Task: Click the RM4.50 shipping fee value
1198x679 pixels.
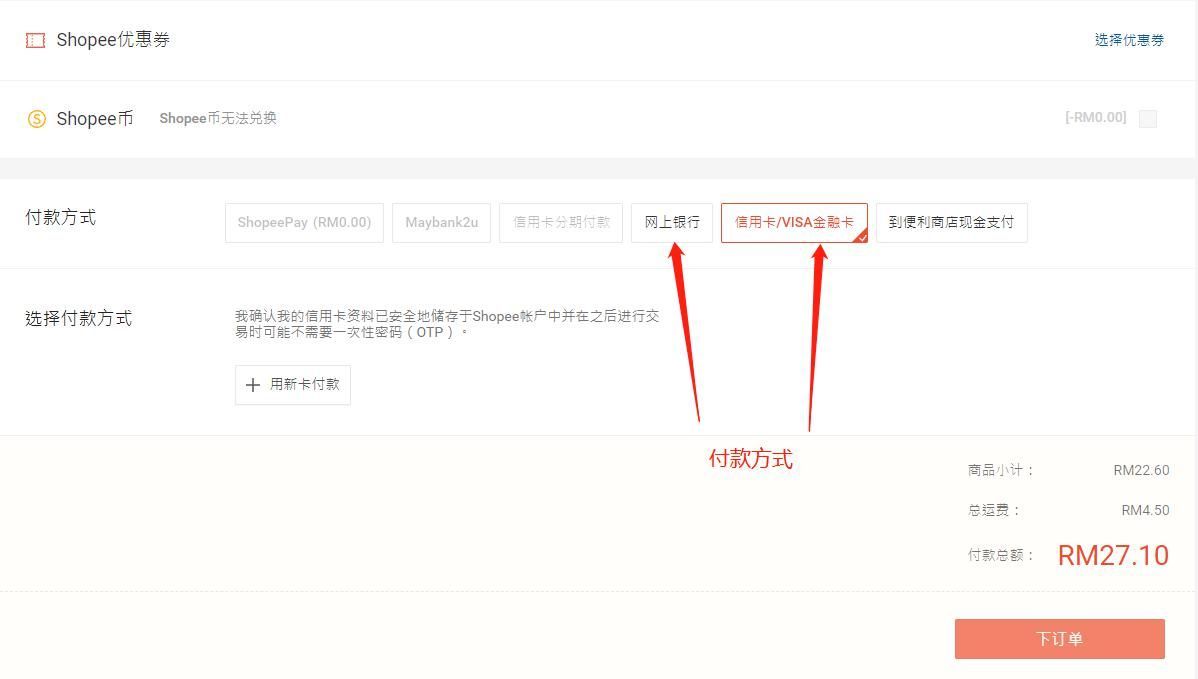Action: [x=1145, y=510]
